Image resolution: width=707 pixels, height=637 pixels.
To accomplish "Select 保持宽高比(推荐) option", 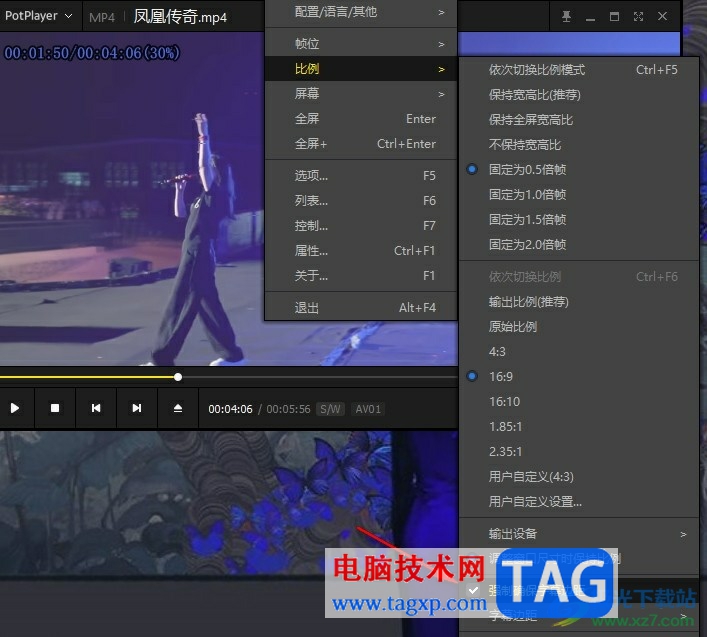I will pos(579,95).
